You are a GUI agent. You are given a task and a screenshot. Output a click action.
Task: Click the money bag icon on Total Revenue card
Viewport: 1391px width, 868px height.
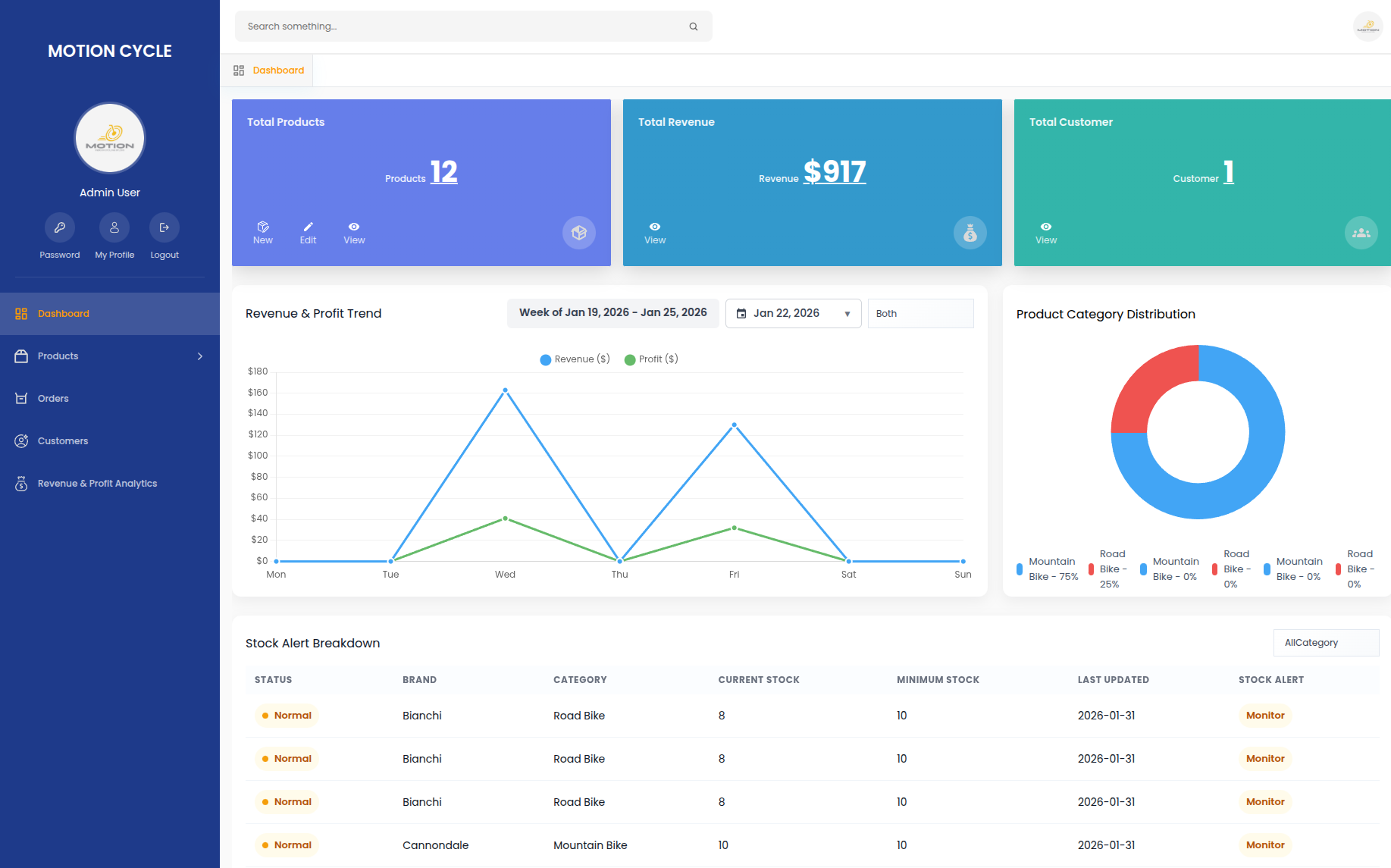point(970,233)
